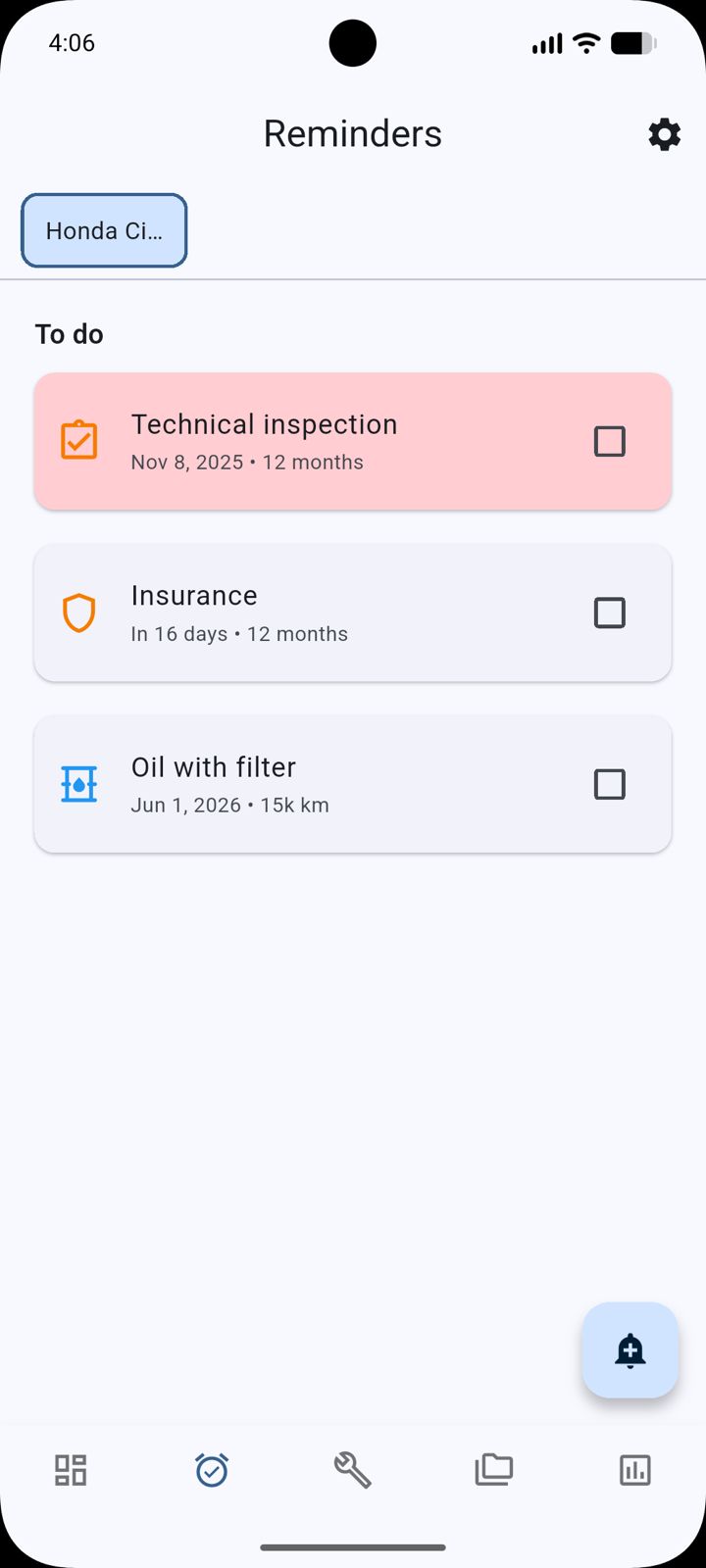Tap the Oil with filter icon
The image size is (706, 1568).
coord(79,784)
